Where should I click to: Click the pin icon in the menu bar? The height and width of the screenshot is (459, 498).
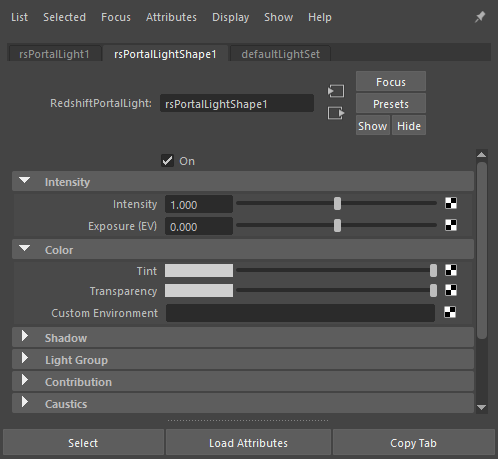pos(480,17)
